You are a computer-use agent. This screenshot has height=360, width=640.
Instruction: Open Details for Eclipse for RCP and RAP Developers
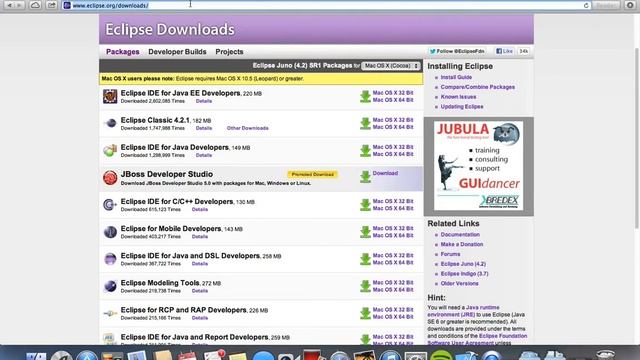tap(200, 318)
